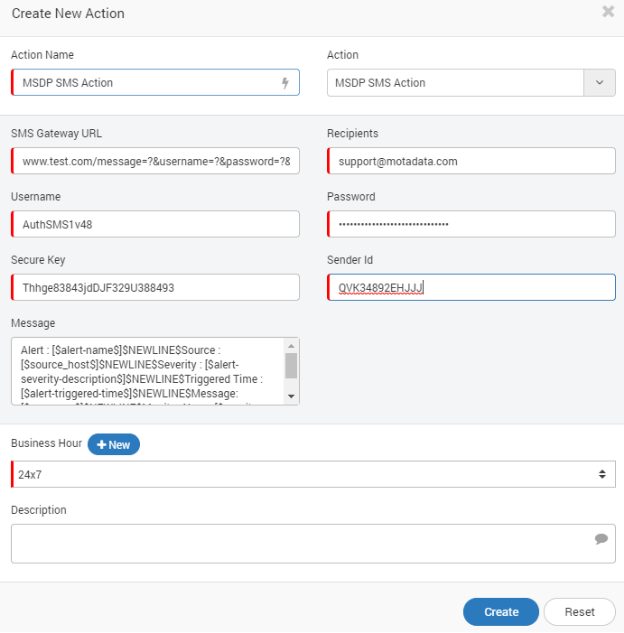
Task: Select the Username field AuthSMS1v48
Action: point(155,224)
